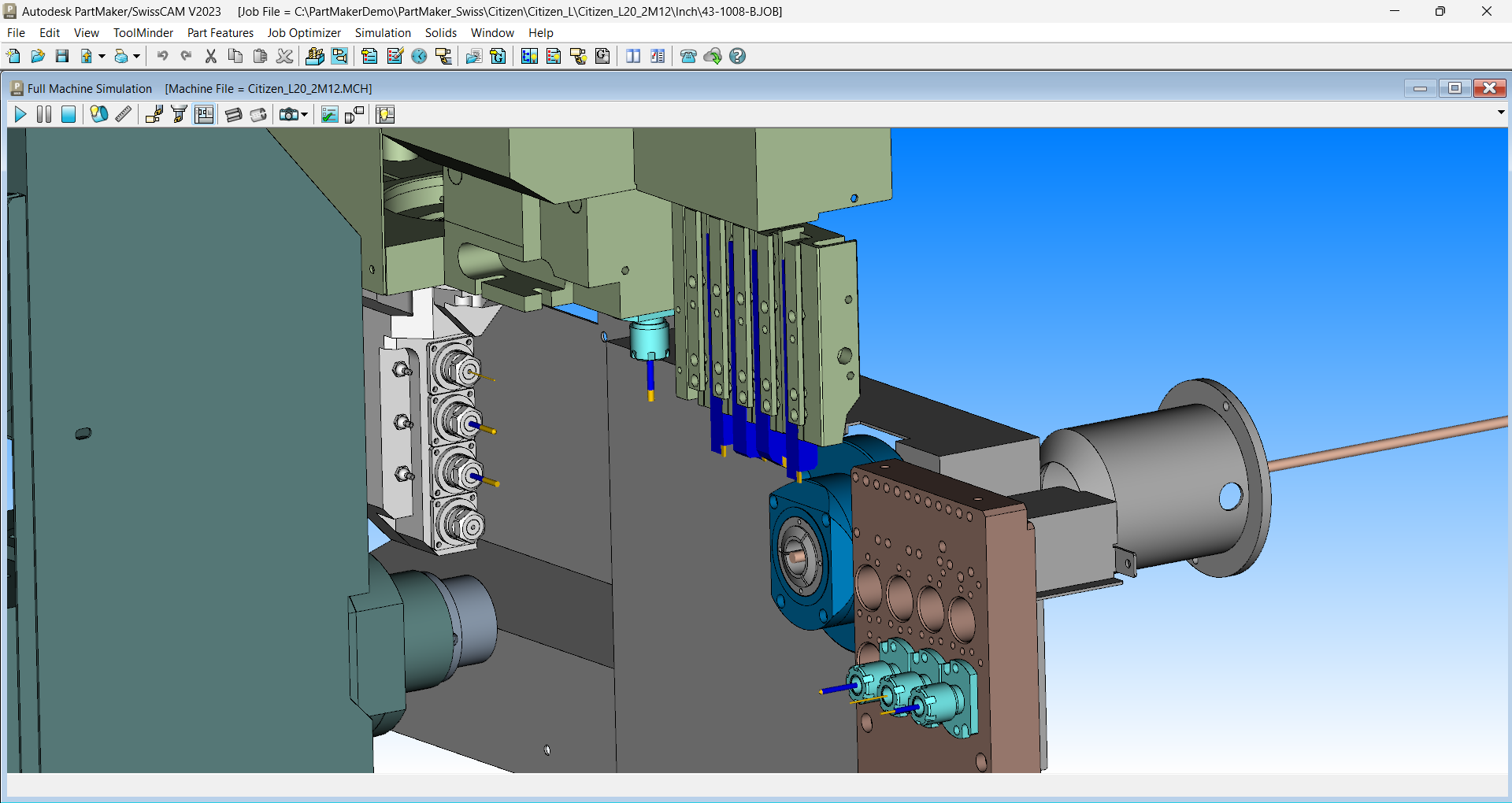This screenshot has height=803, width=1512.
Task: Click the light bulb window icon in simulation toolbar
Action: coord(385,115)
